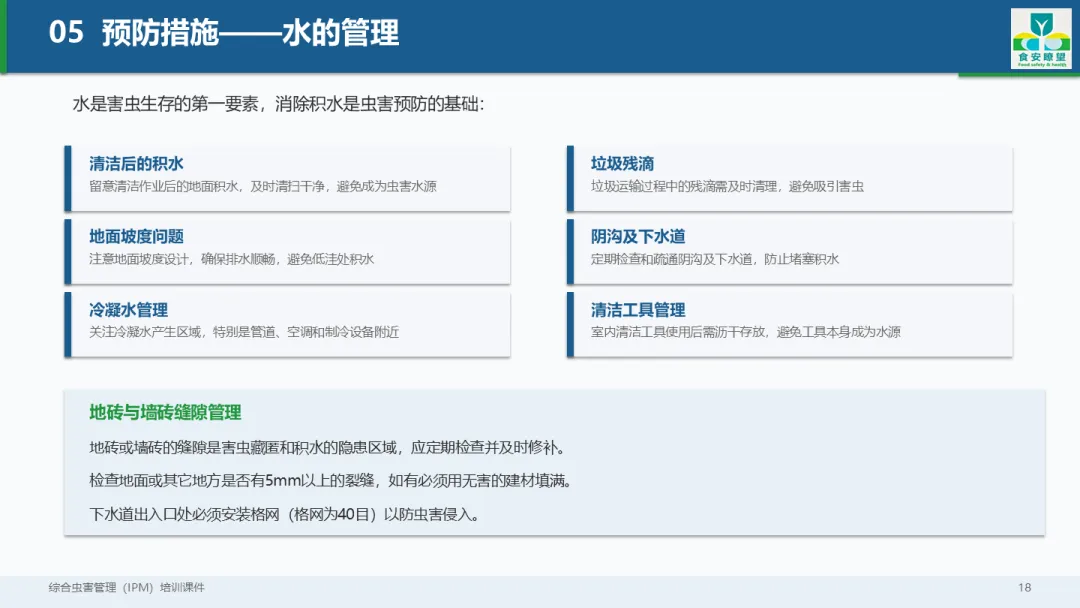The image size is (1080, 608).
Task: Click the green heading 地砖与墙砖缝隙管理
Action: tap(165, 412)
